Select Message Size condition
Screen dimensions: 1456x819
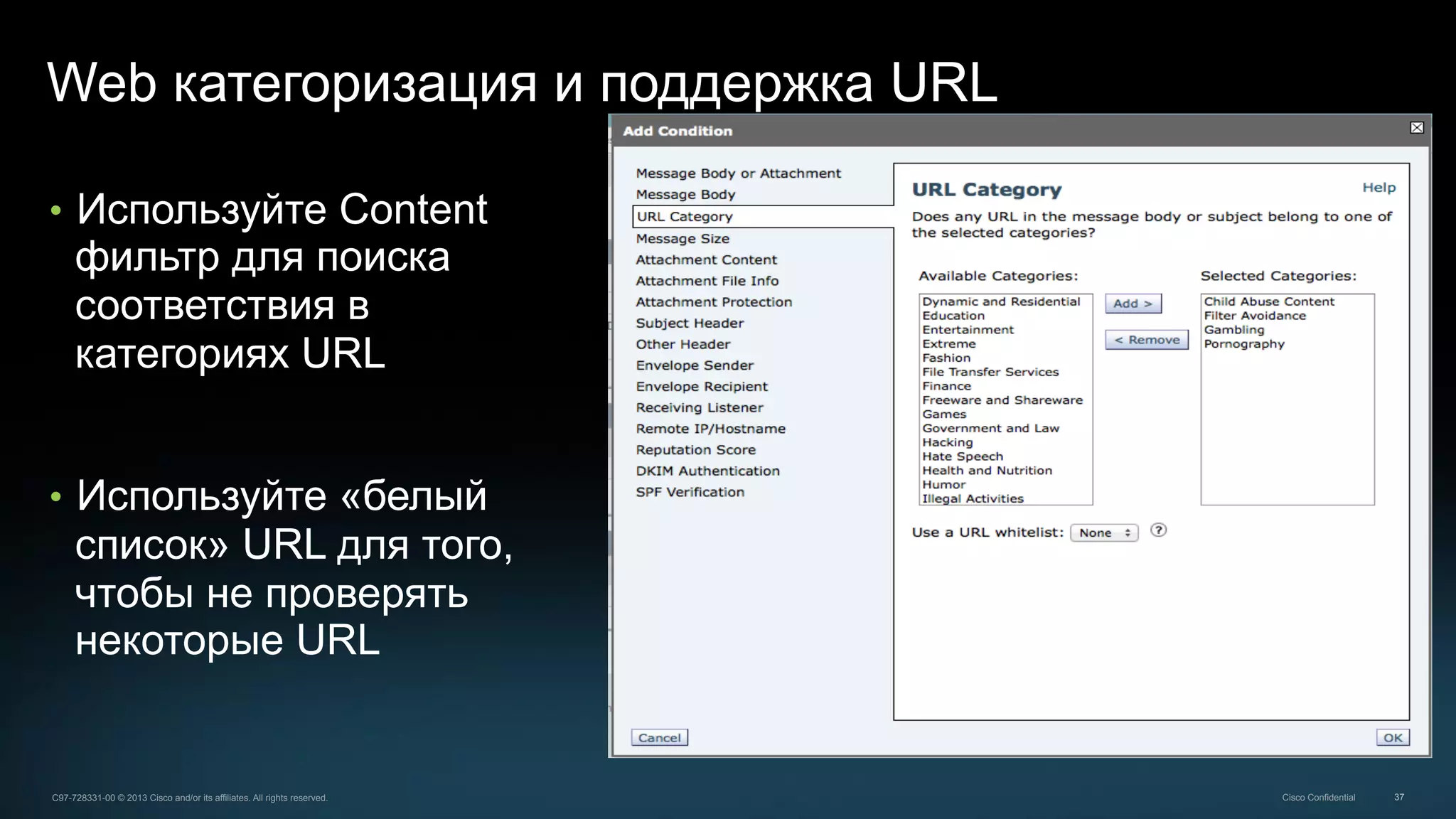tap(682, 239)
